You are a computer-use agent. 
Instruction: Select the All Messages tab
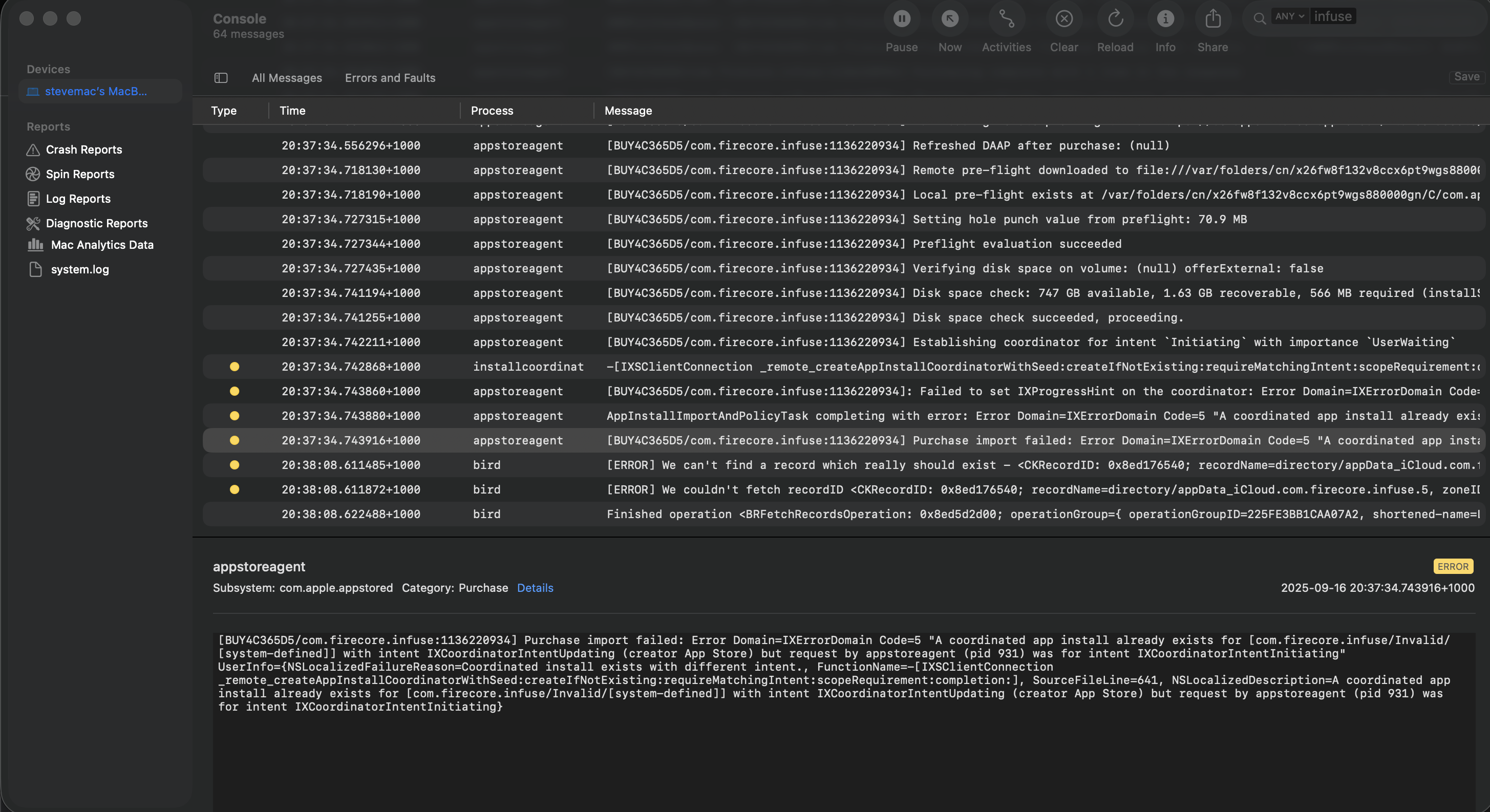[286, 77]
